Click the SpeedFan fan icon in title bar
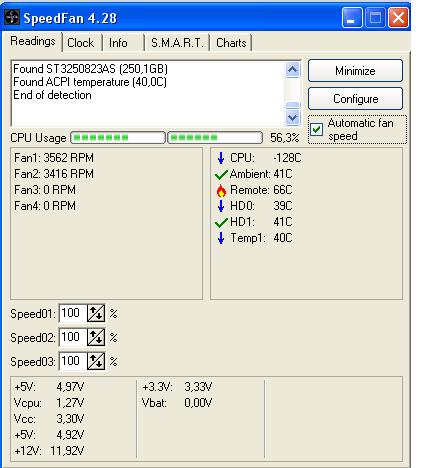Viewport: 431px width, 468px height. 12,17
